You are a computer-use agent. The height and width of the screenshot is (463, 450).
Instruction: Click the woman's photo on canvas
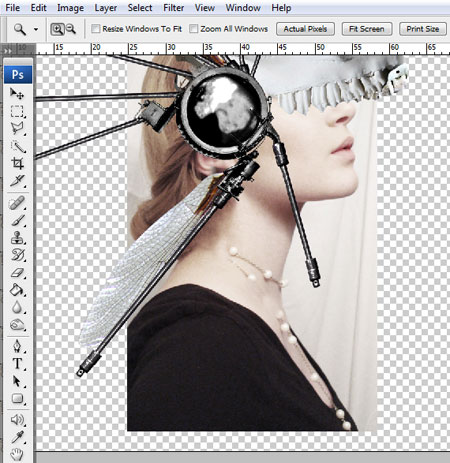coord(252,243)
